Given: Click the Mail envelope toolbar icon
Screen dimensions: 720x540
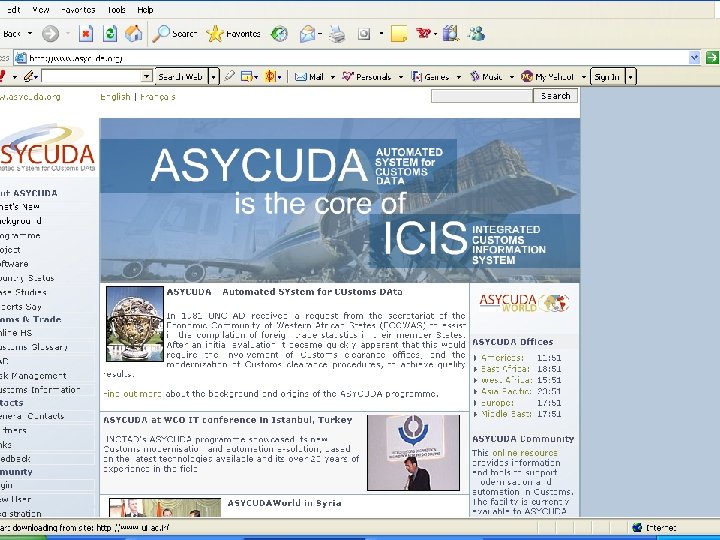Looking at the screenshot, I should [307, 34].
